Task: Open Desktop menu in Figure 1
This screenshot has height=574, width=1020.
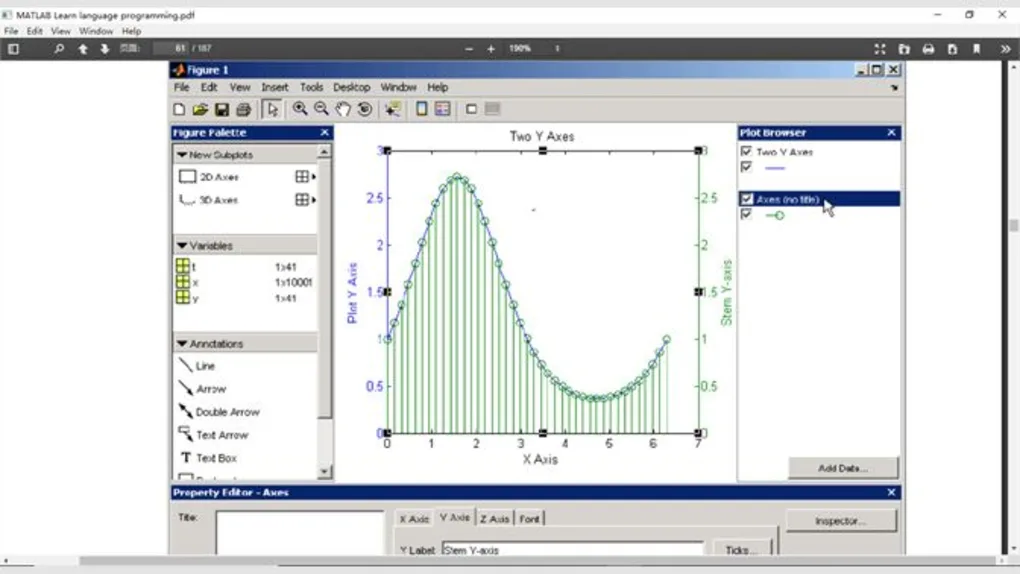Action: pos(352,87)
